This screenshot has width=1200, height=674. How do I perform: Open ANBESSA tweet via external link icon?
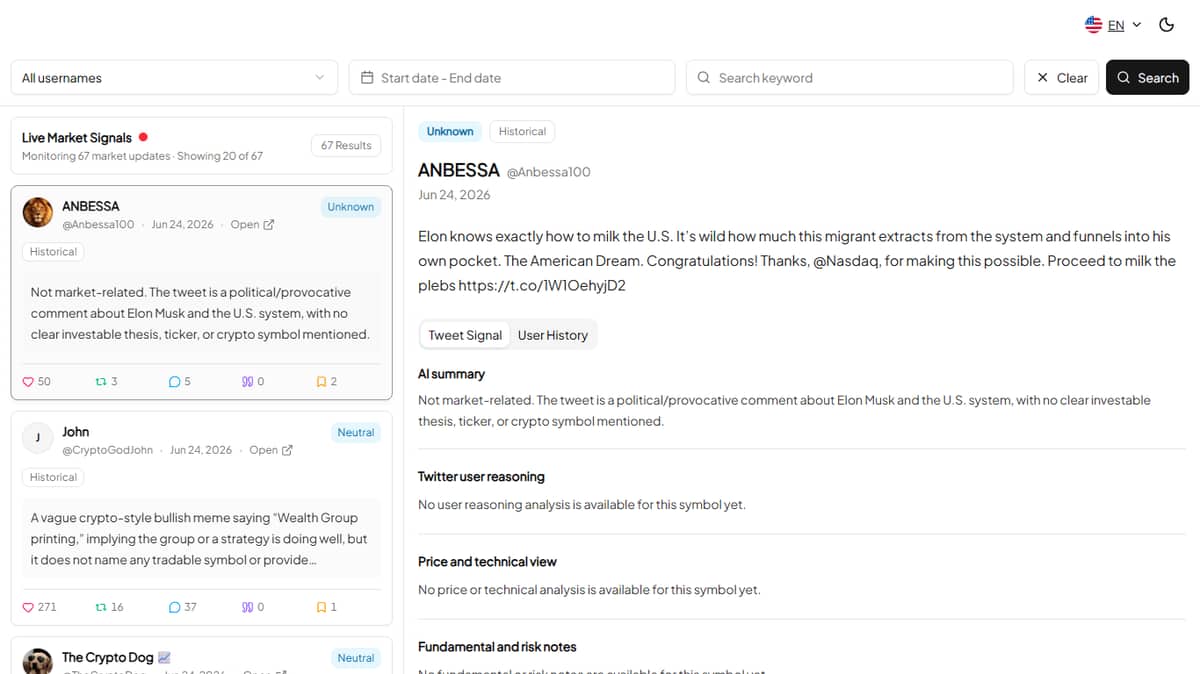(x=268, y=225)
